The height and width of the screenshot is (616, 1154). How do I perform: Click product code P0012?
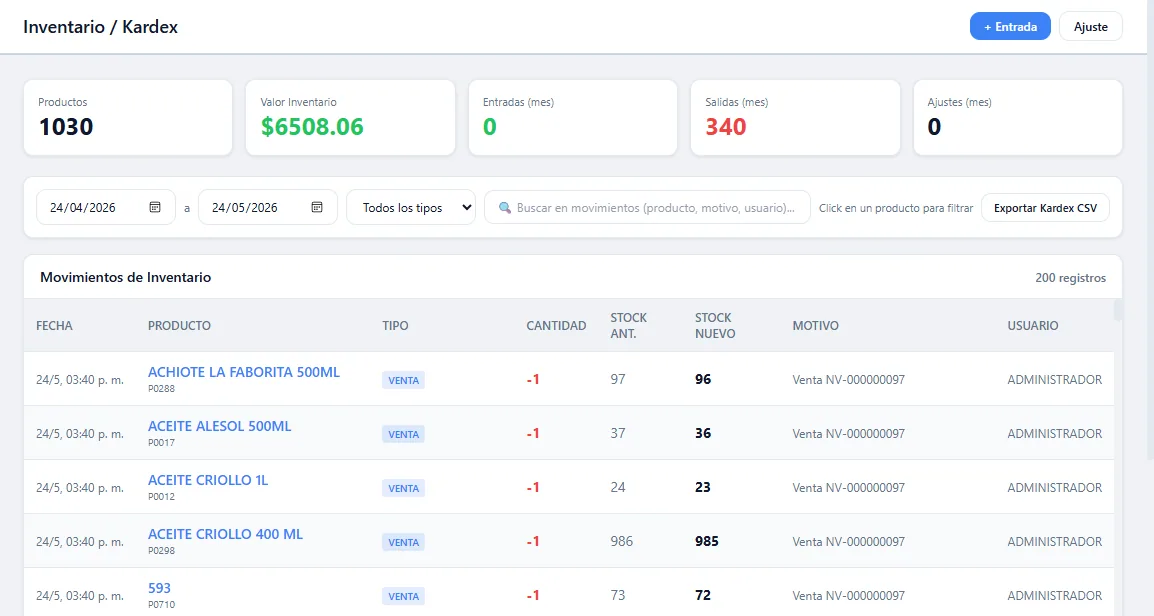click(161, 496)
